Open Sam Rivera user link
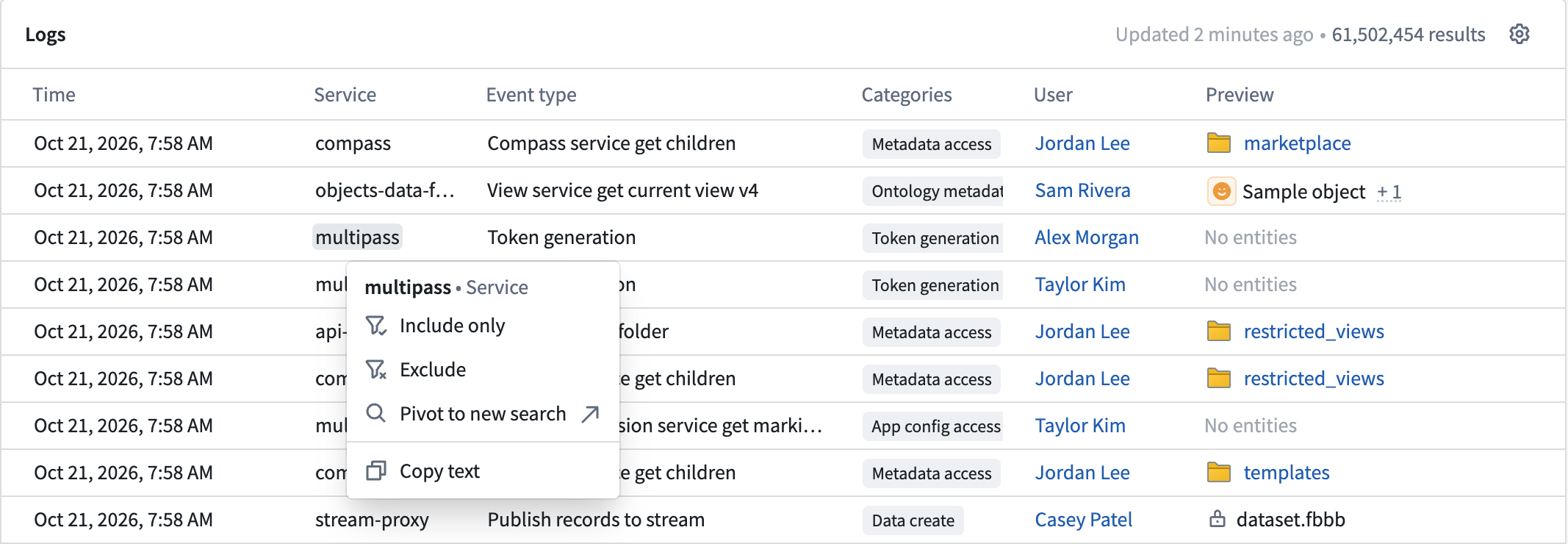This screenshot has height=544, width=1568. [1082, 190]
